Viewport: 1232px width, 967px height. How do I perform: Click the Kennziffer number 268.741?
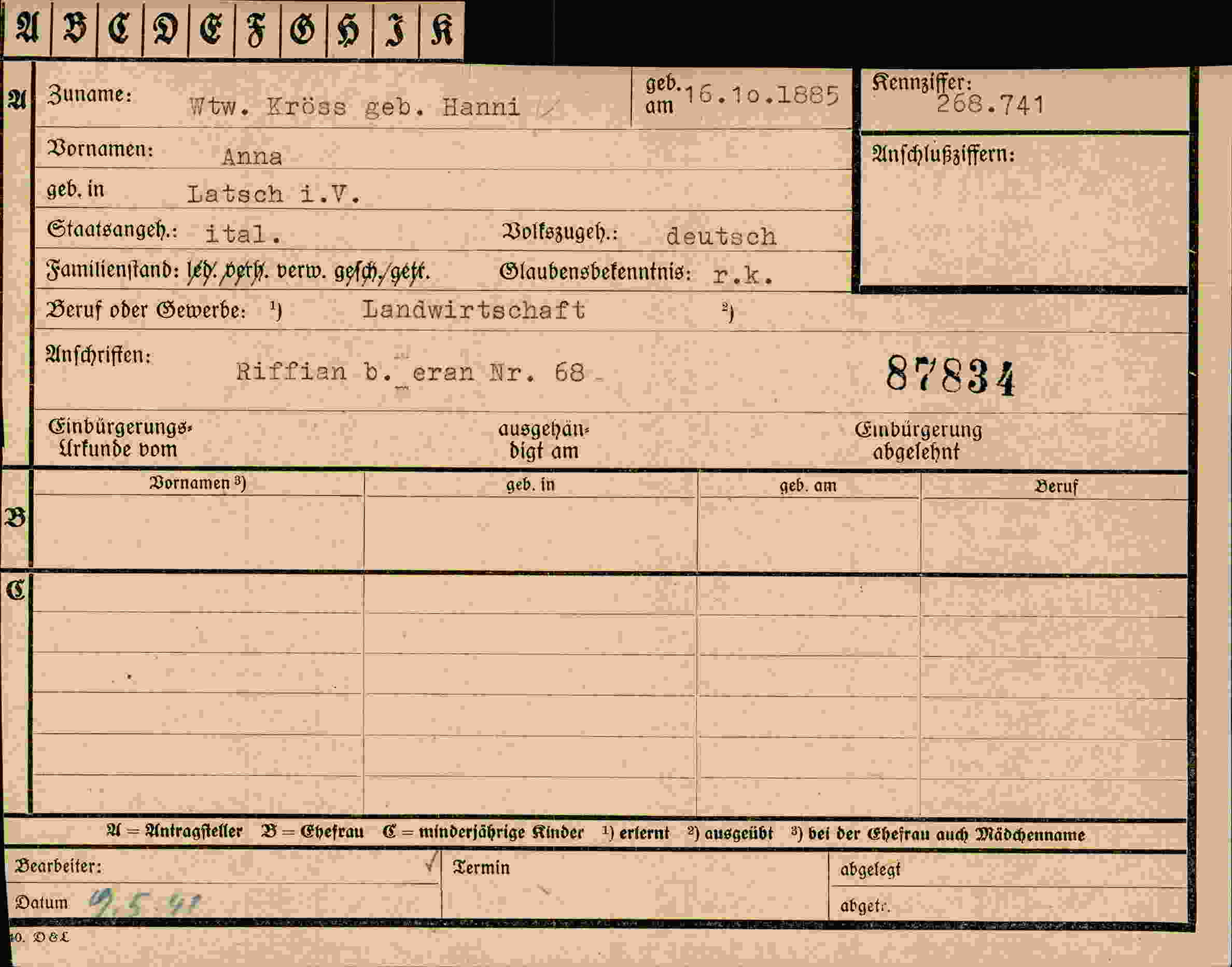pyautogui.click(x=990, y=104)
